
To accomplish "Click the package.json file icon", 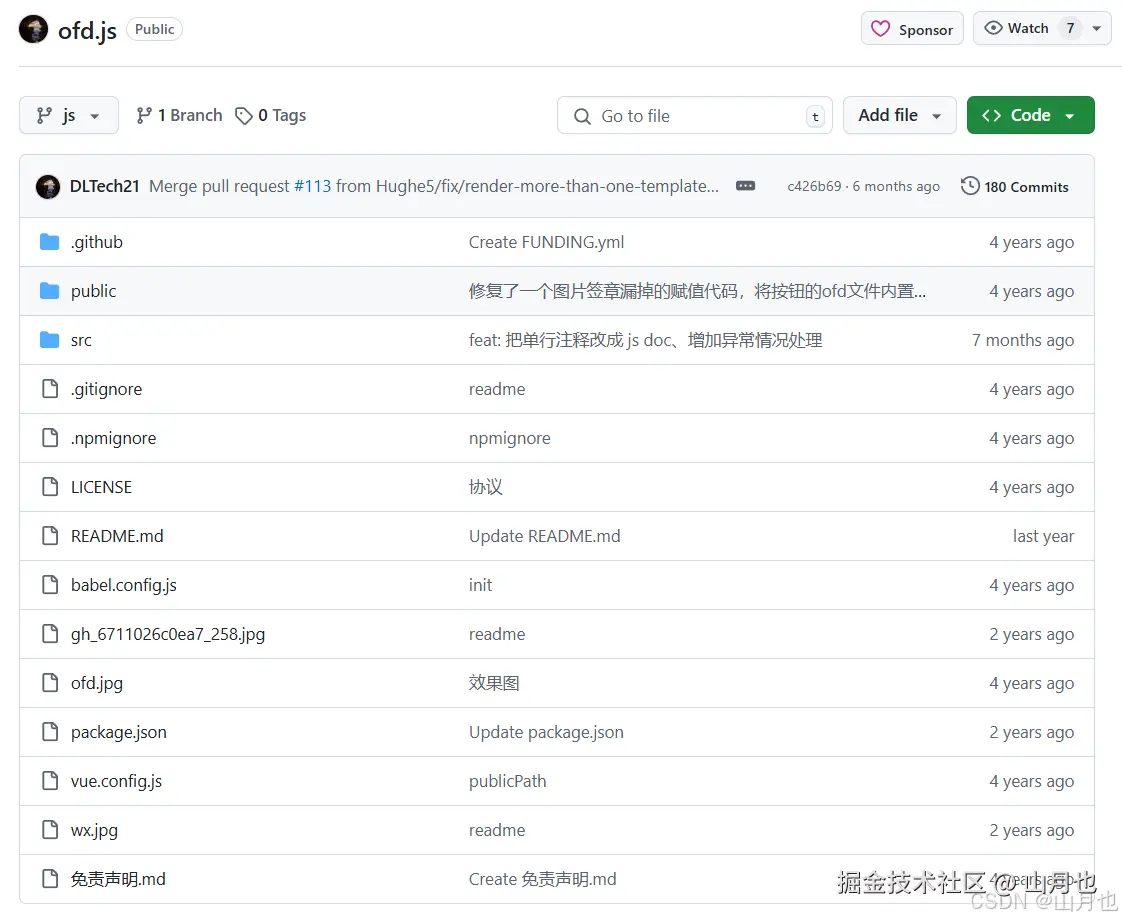I will click(x=50, y=732).
